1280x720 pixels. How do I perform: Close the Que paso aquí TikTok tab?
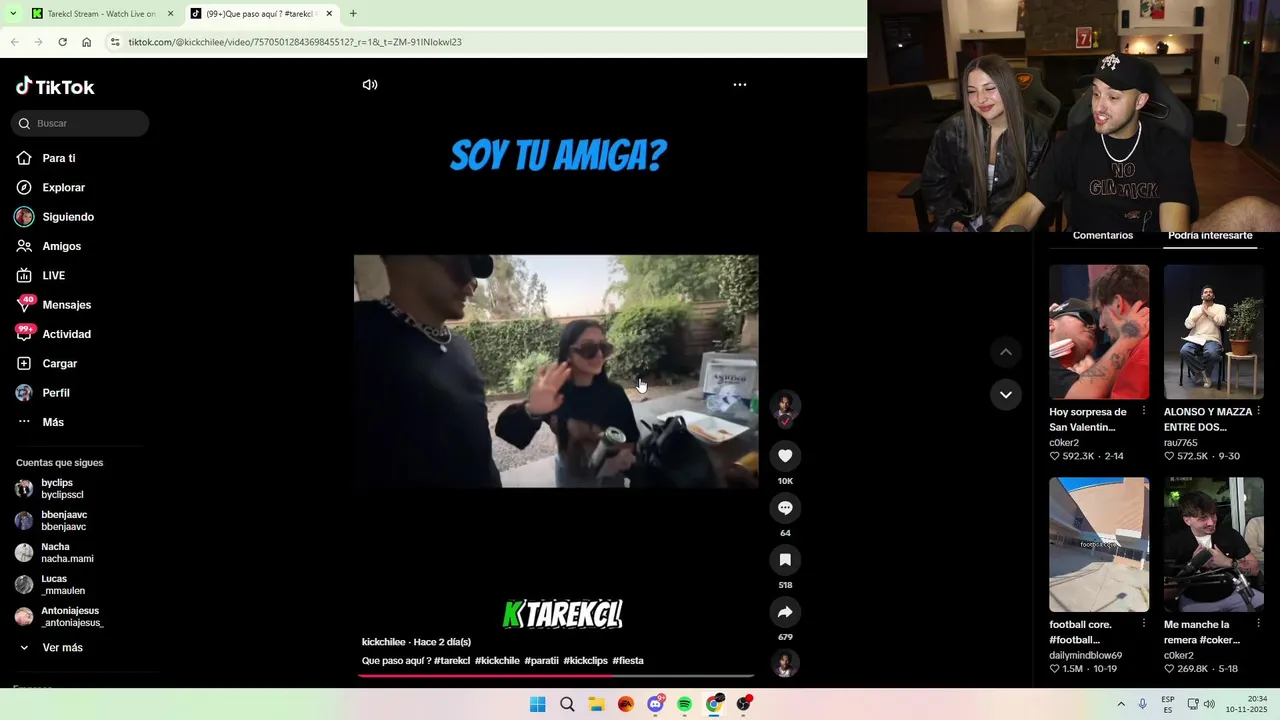pos(329,14)
